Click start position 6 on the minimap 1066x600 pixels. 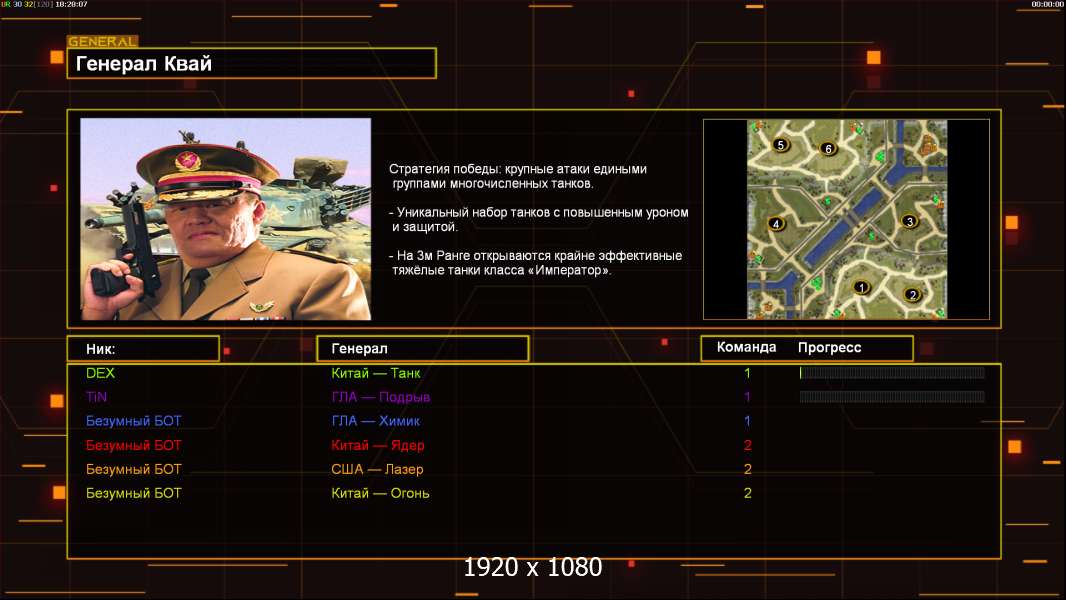(x=827, y=149)
